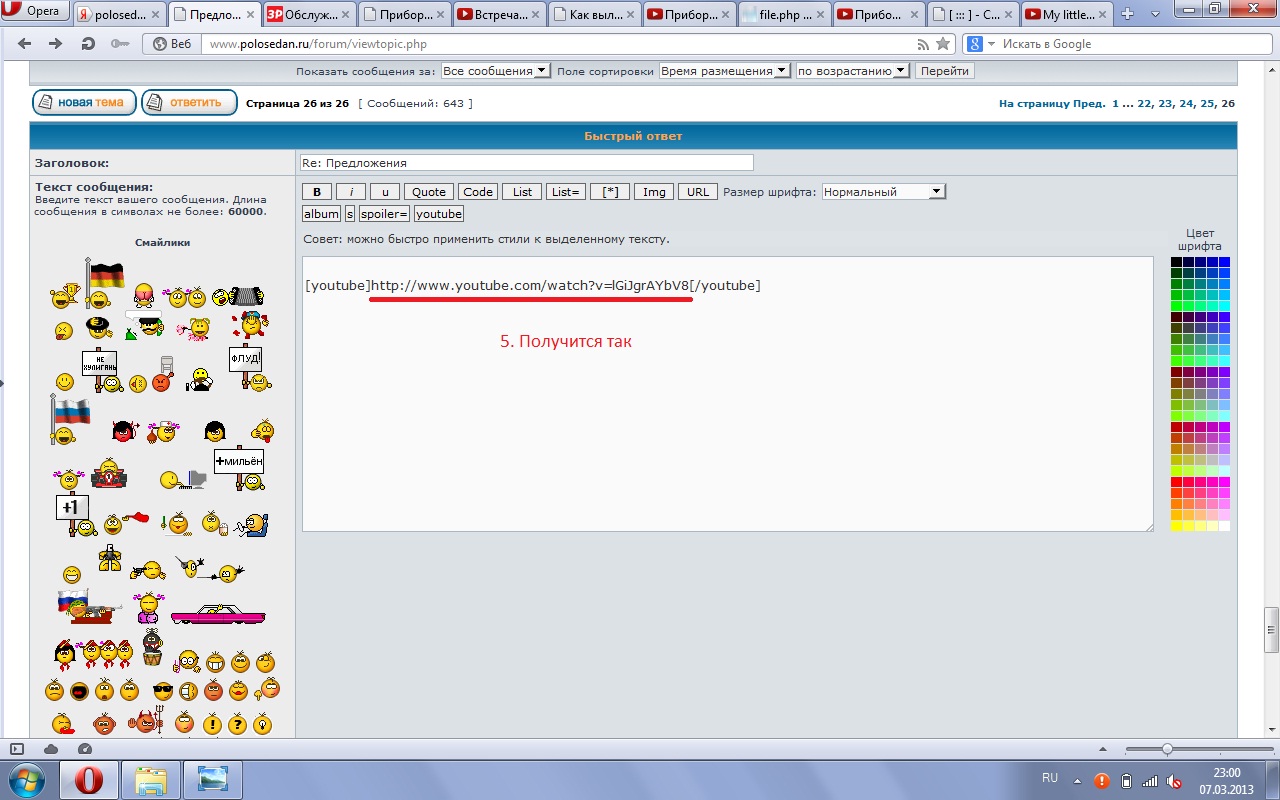1280x800 pixels.
Task: Open Windows Explorer folder taskbar icon
Action: (x=151, y=780)
